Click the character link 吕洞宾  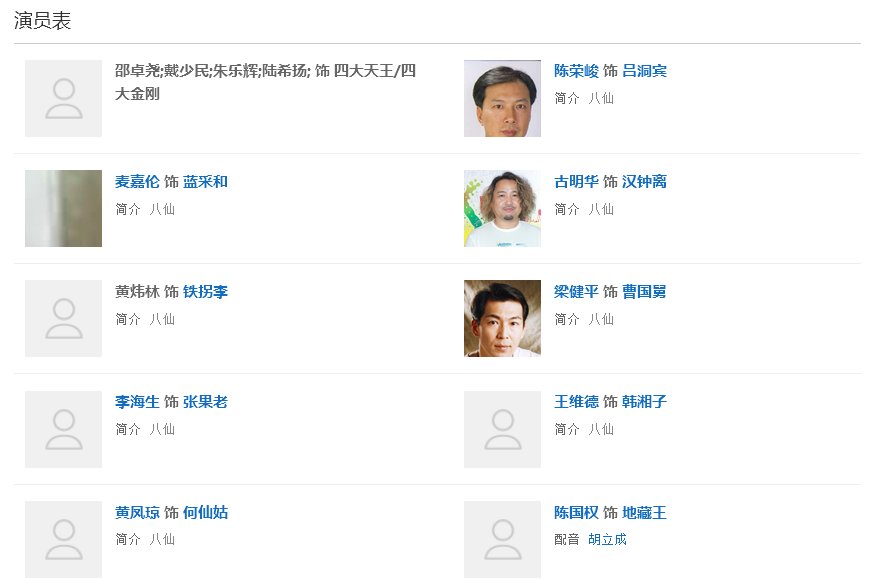[x=646, y=70]
